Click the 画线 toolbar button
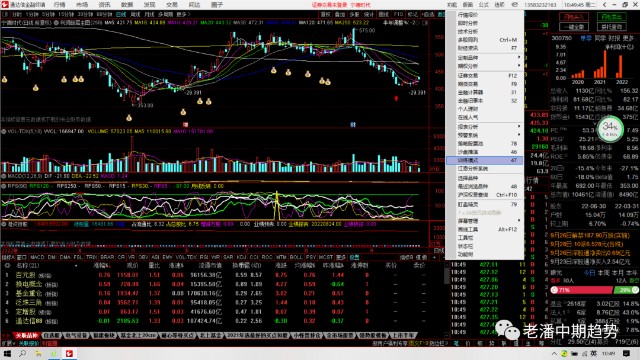 click(x=384, y=14)
